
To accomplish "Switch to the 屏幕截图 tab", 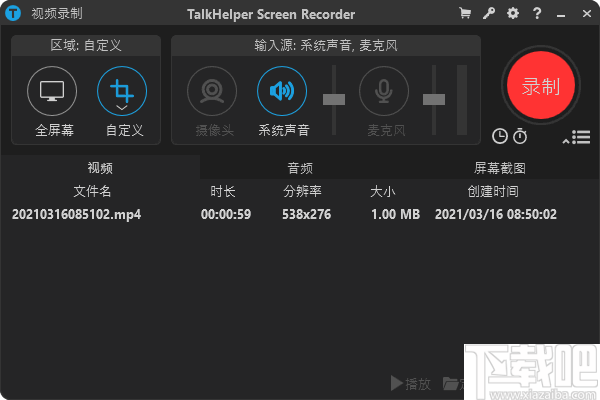I will click(500, 168).
